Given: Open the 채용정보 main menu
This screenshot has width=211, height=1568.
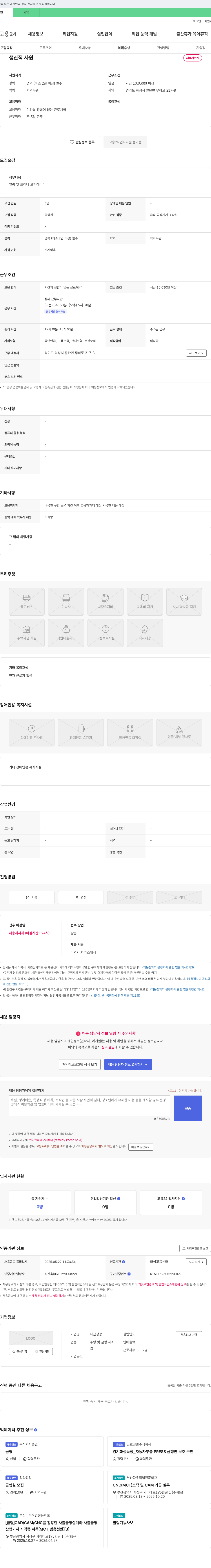Looking at the screenshot, I should (x=35, y=34).
